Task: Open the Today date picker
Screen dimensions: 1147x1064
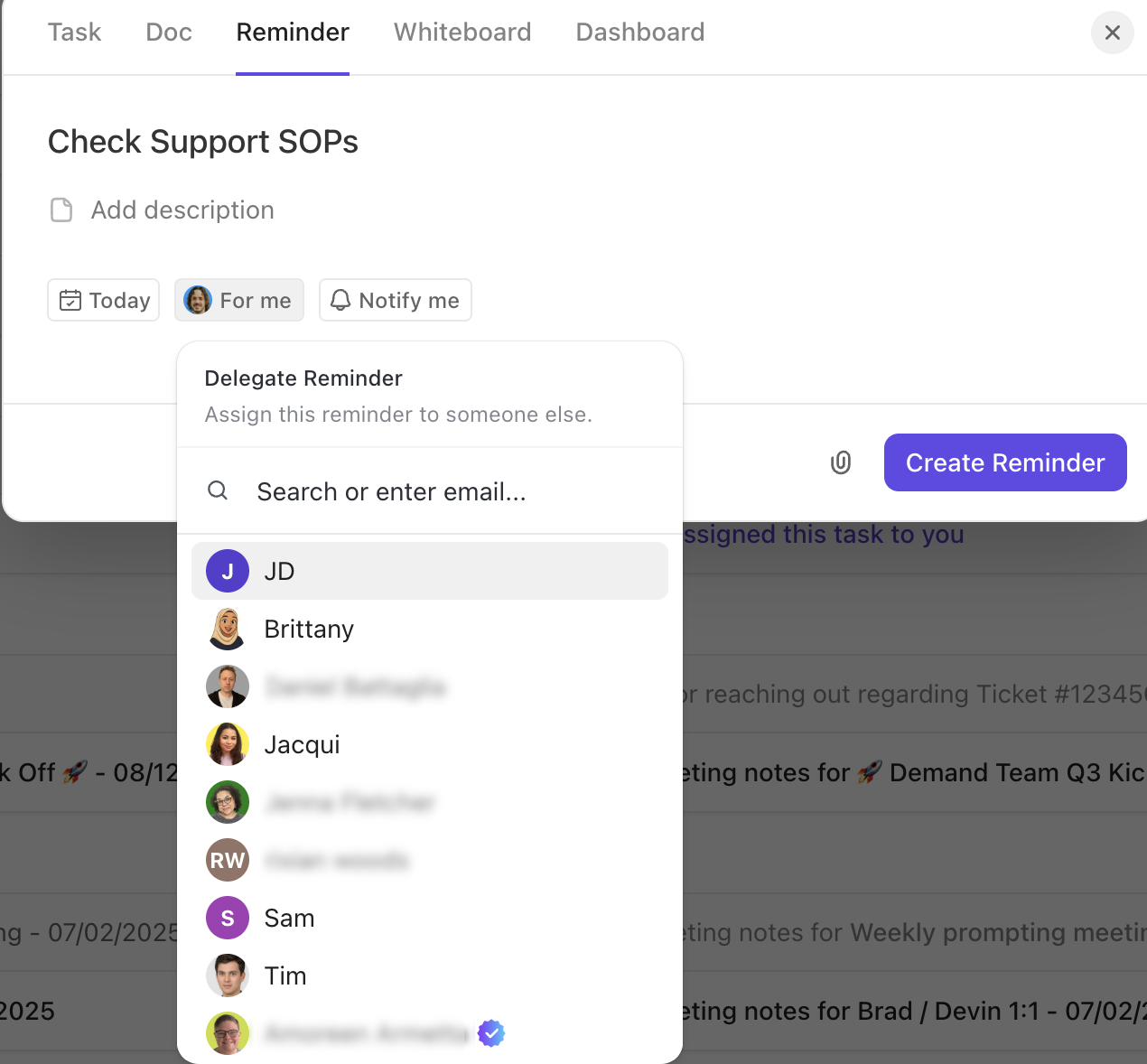Action: (x=104, y=300)
